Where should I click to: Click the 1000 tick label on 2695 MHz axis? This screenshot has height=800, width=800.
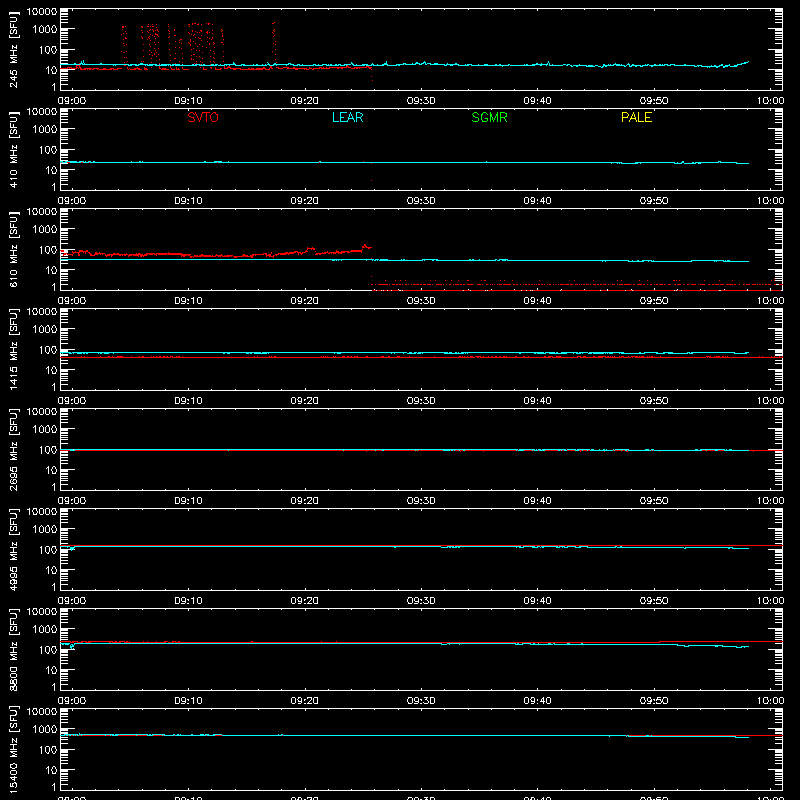[x=45, y=430]
